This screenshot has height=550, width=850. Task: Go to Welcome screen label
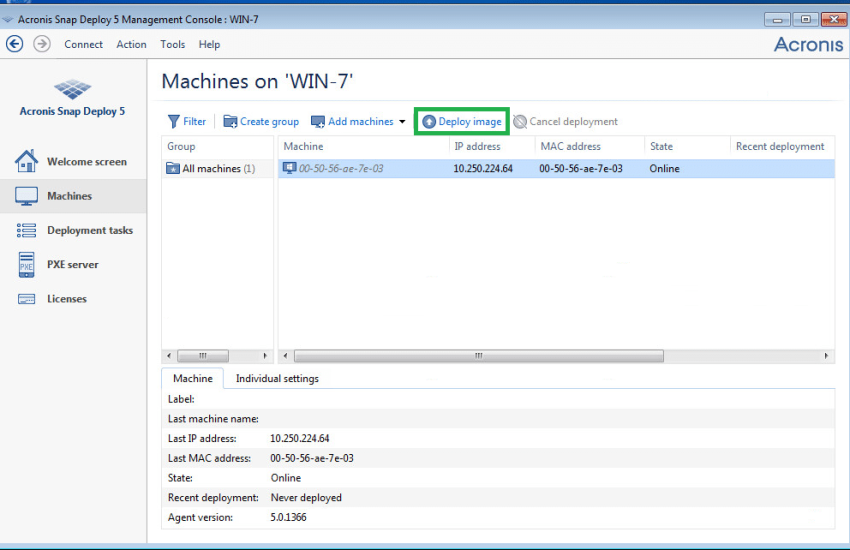[x=87, y=161]
